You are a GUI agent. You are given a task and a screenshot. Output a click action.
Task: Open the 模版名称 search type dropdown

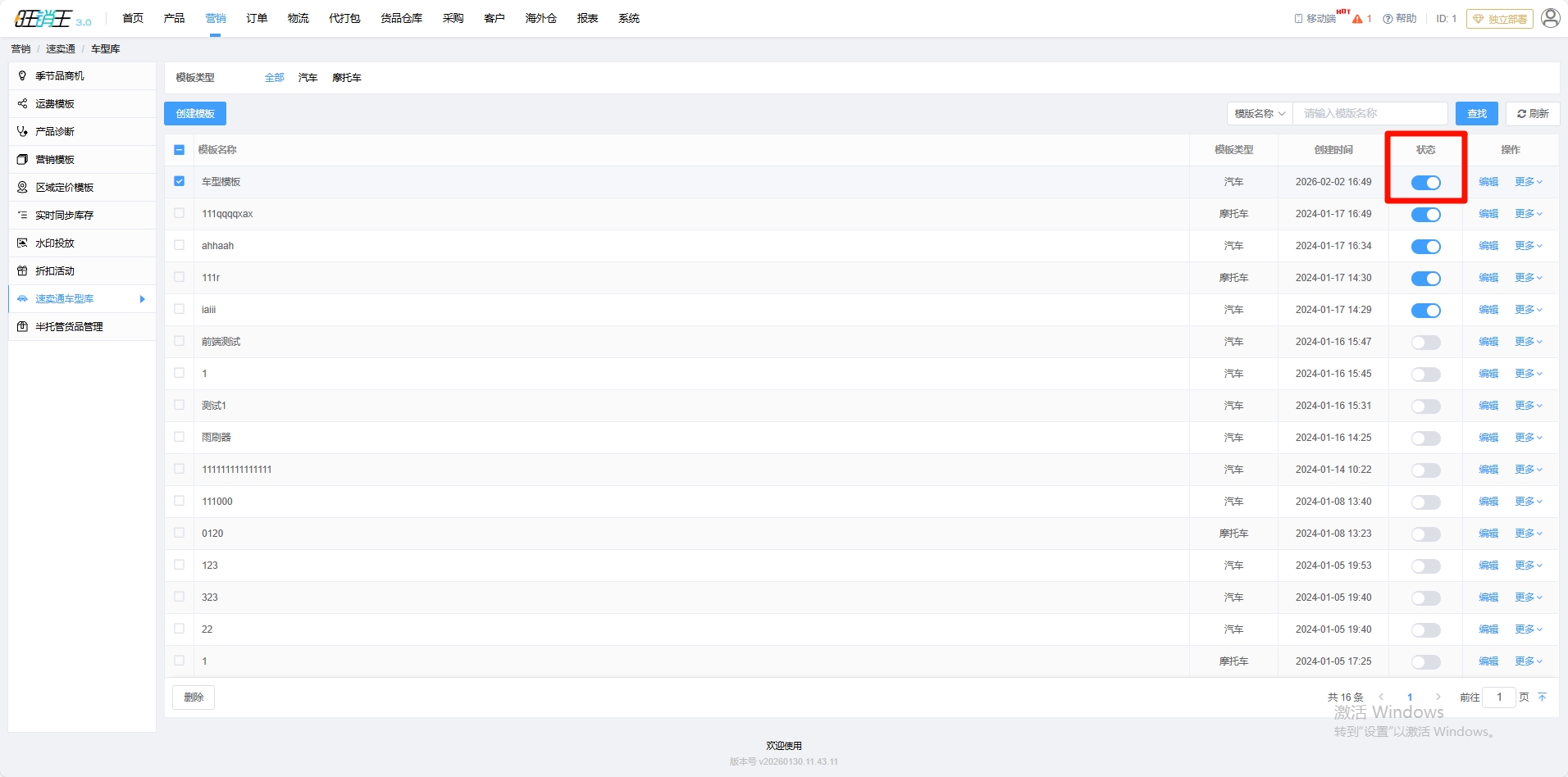pos(1259,114)
